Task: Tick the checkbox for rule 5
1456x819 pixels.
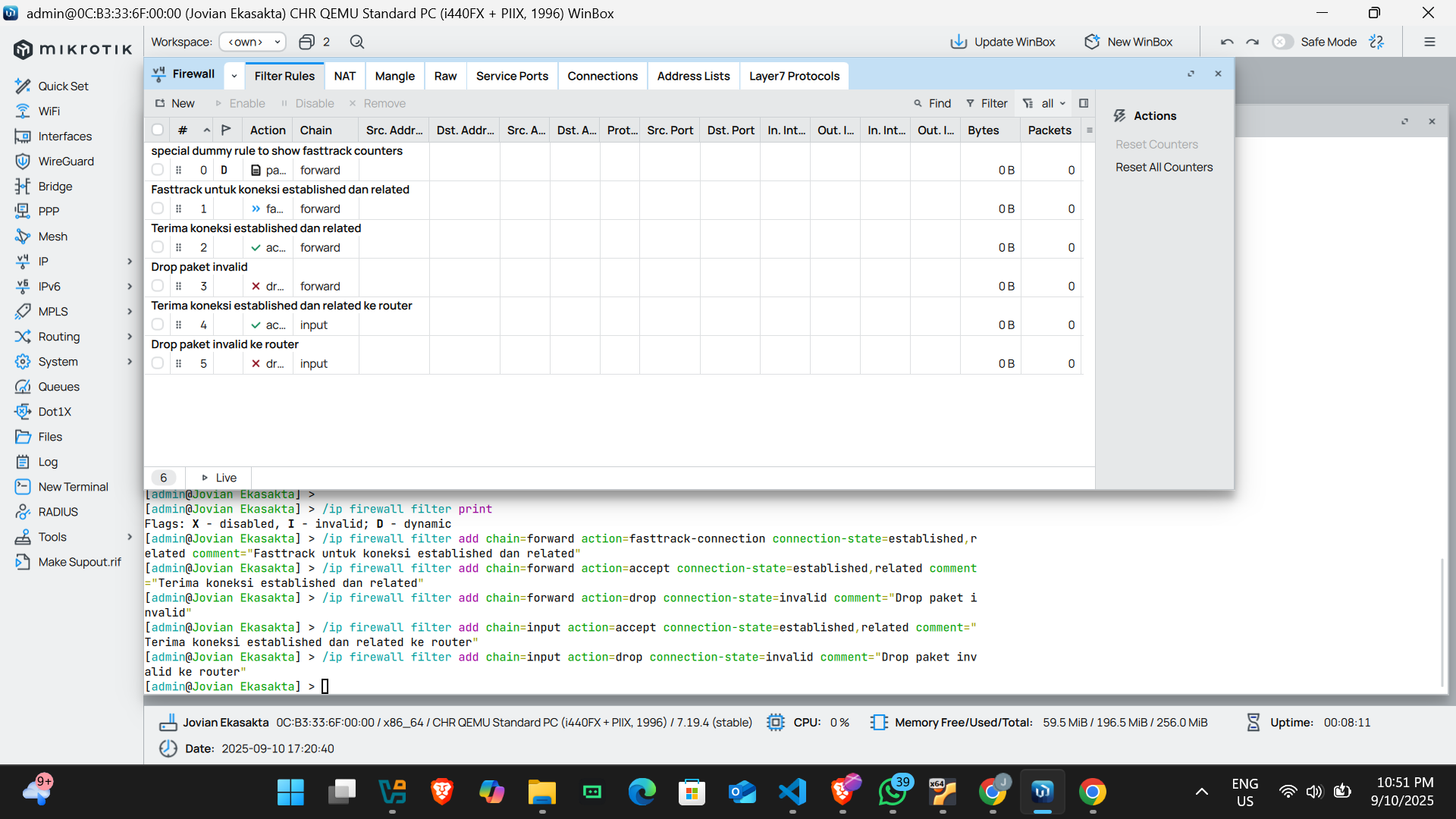Action: click(157, 363)
